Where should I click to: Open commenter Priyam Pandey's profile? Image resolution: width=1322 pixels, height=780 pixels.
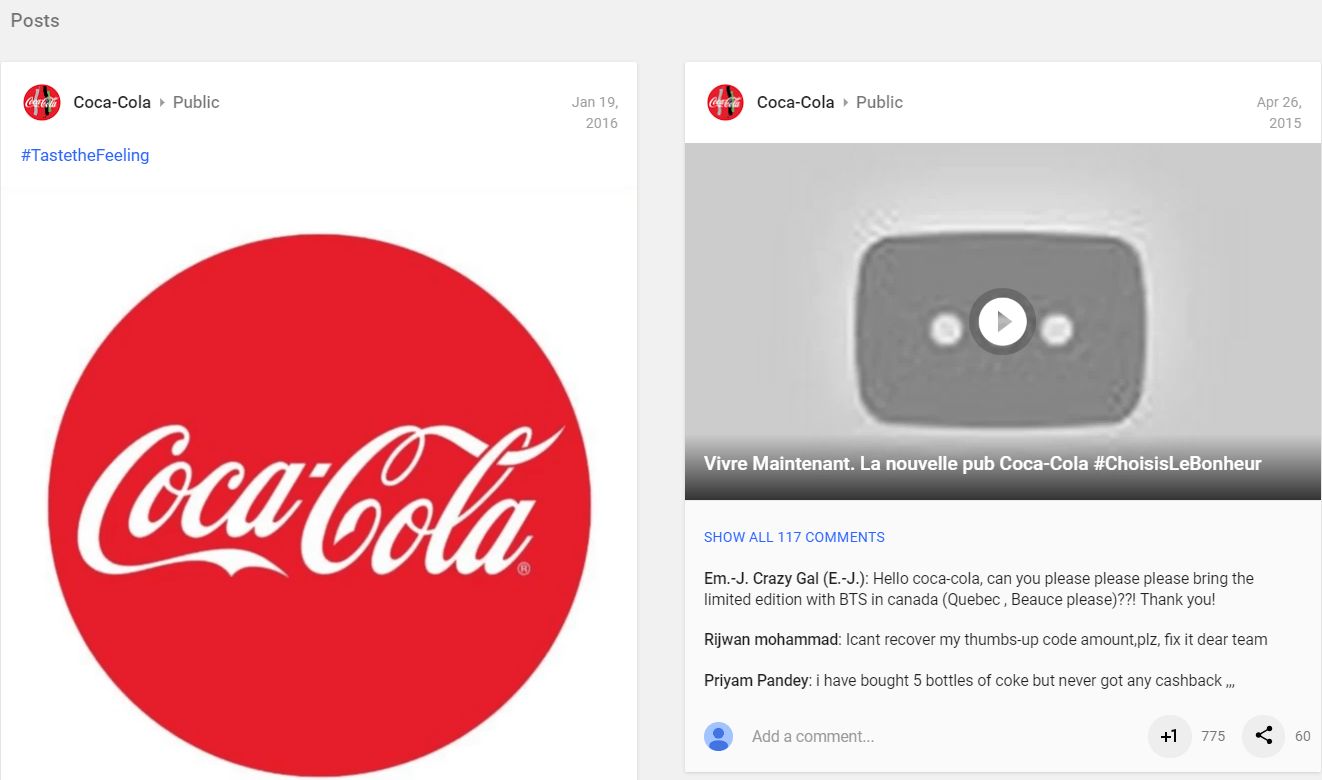tap(757, 680)
